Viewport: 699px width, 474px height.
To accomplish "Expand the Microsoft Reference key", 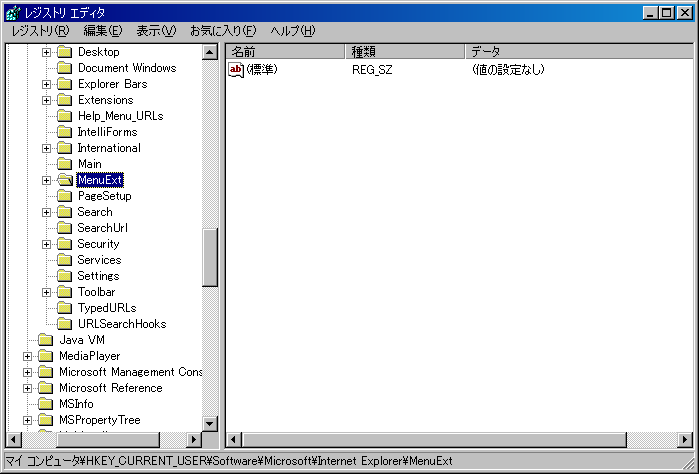I will 27,388.
